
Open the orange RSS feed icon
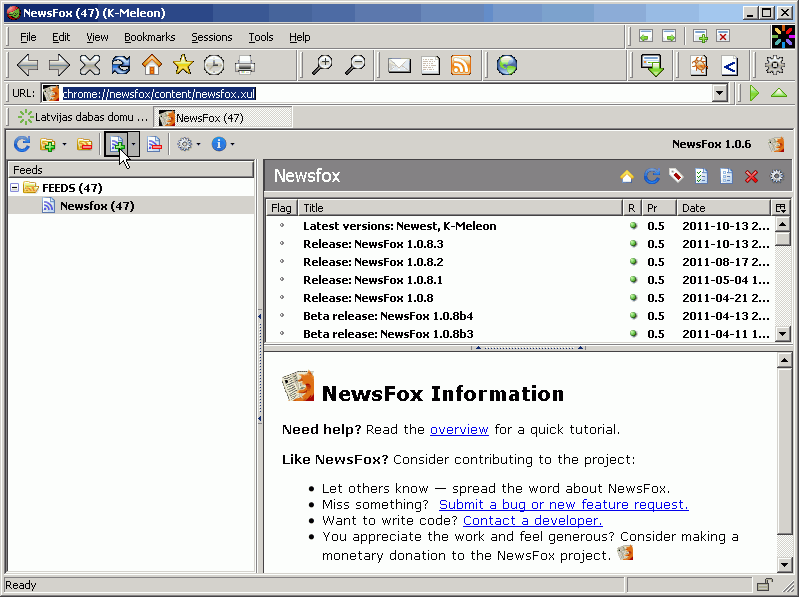461,65
